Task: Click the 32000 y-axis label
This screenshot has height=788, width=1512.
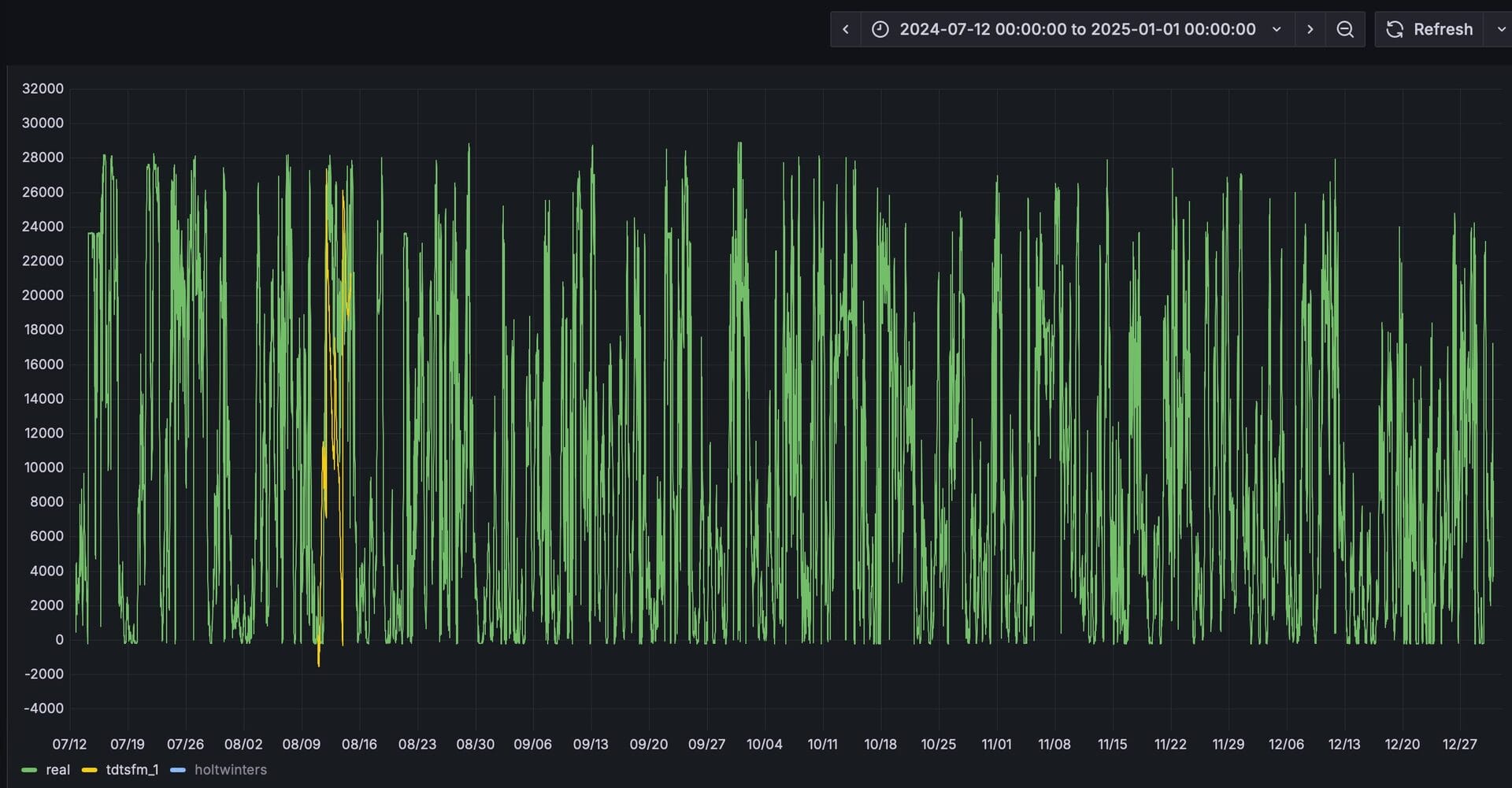Action: pos(43,88)
